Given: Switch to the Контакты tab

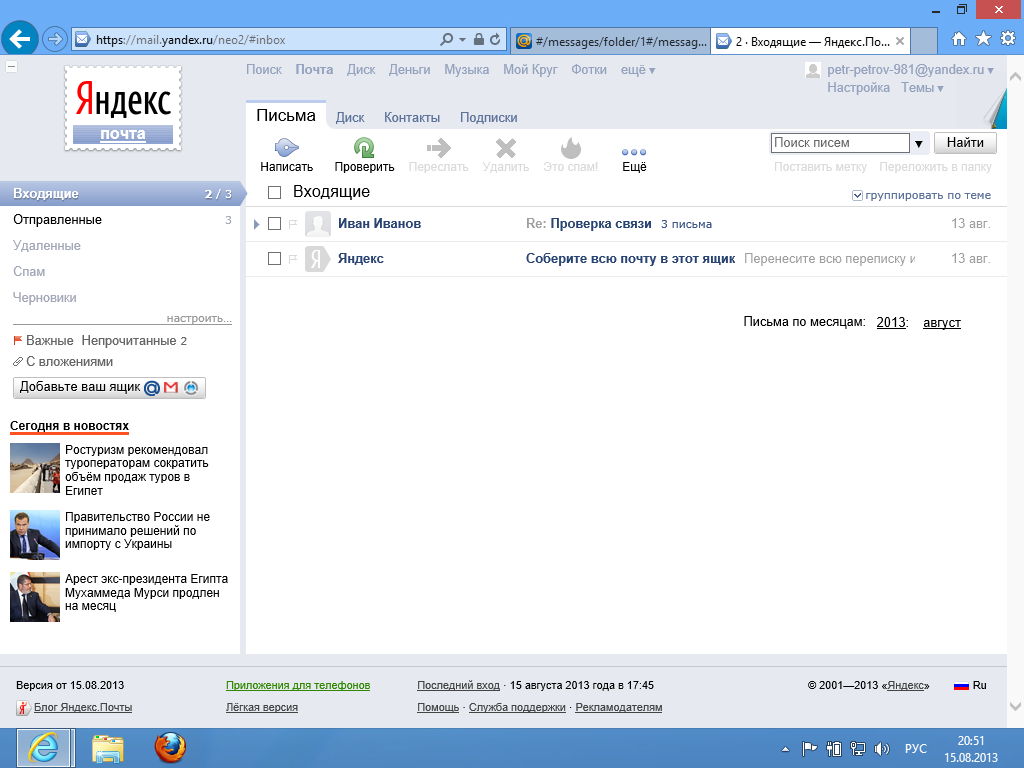Looking at the screenshot, I should (x=411, y=118).
